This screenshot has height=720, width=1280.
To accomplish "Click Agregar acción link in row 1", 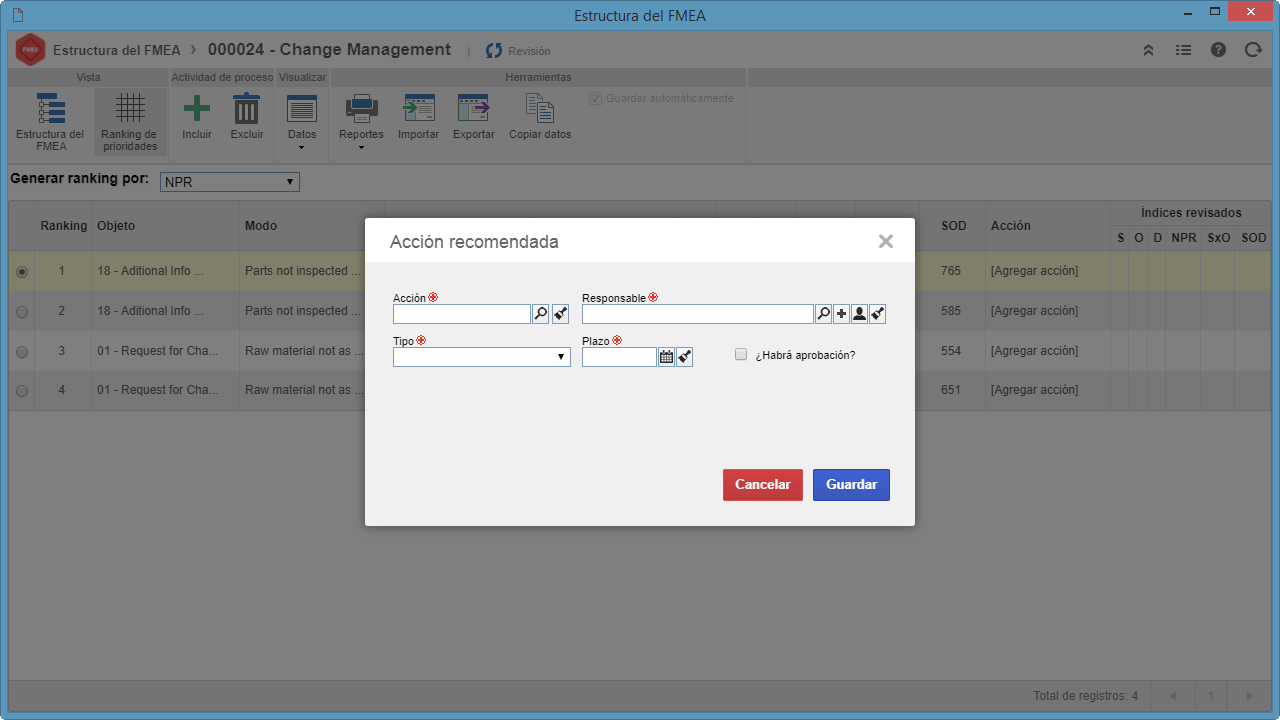I will click(x=1034, y=271).
